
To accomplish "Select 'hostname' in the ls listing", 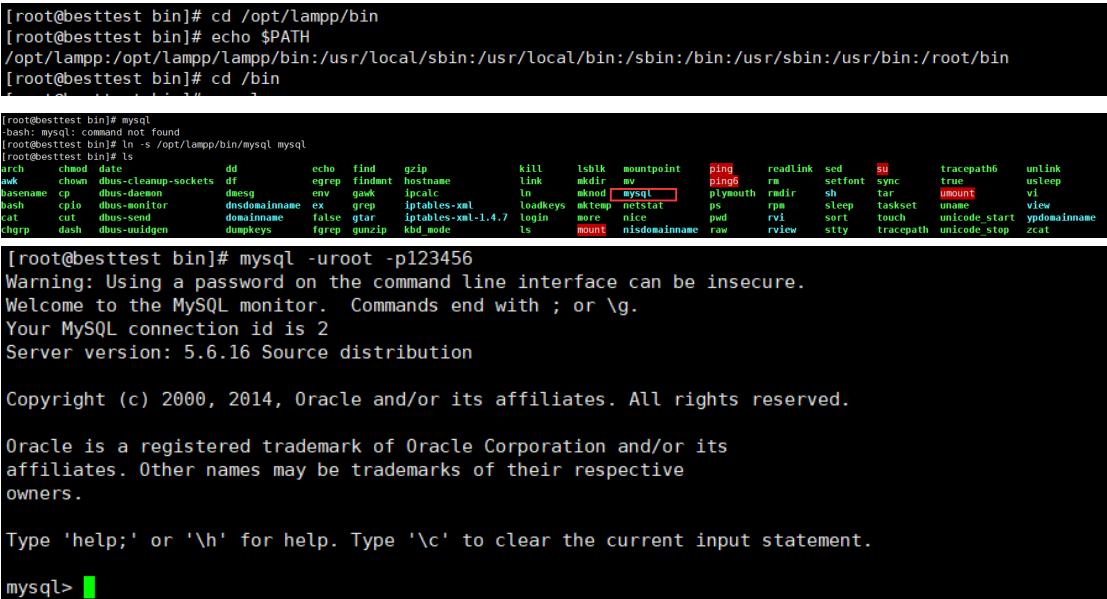I will (427, 181).
